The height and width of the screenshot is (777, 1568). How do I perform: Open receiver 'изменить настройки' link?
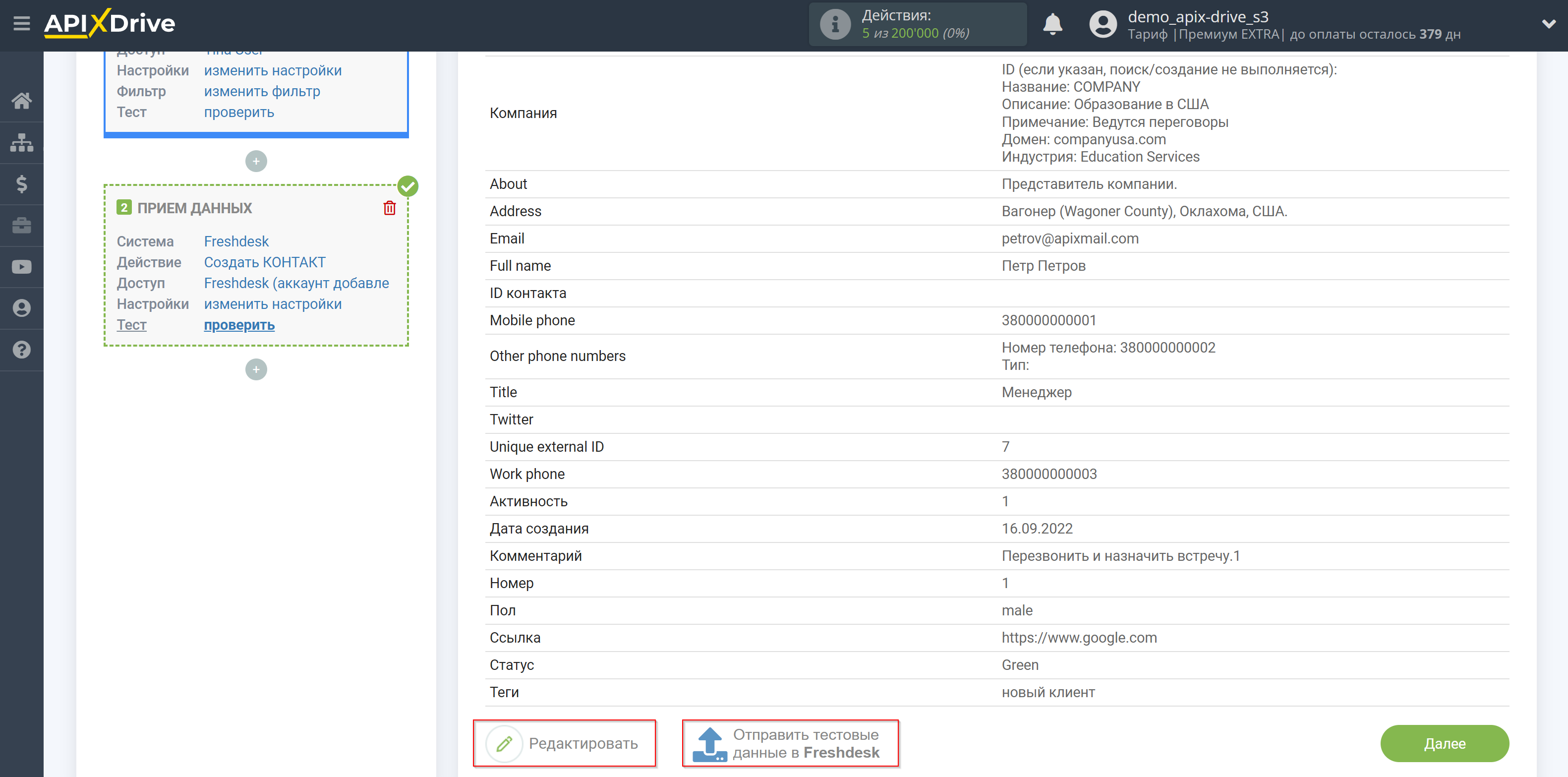[273, 304]
